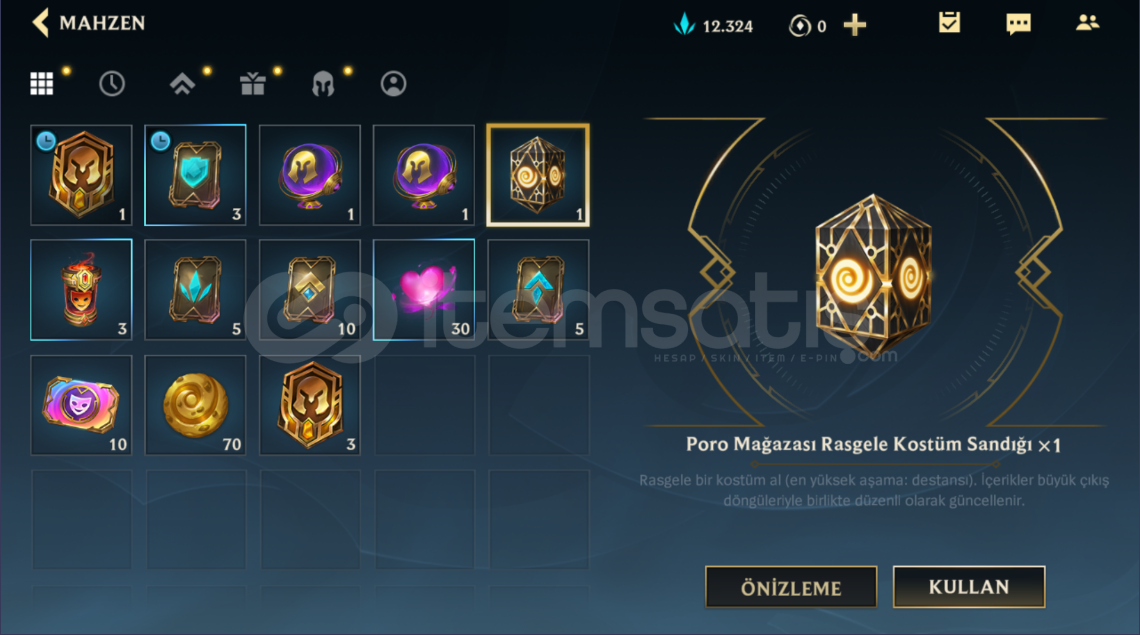Select the first purple helmet orb item
The width and height of the screenshot is (1140, 635).
[310, 175]
